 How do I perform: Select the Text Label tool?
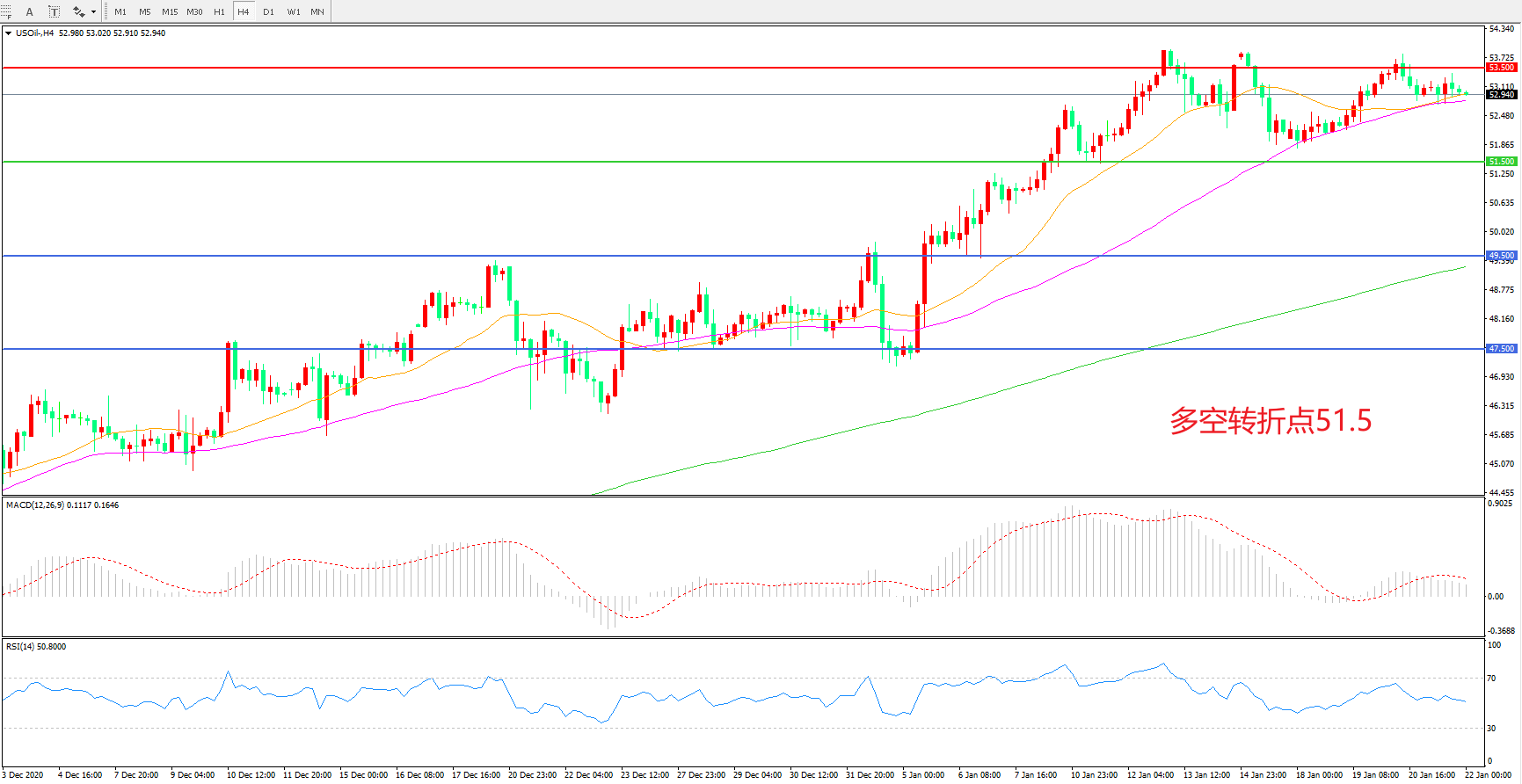[x=54, y=11]
